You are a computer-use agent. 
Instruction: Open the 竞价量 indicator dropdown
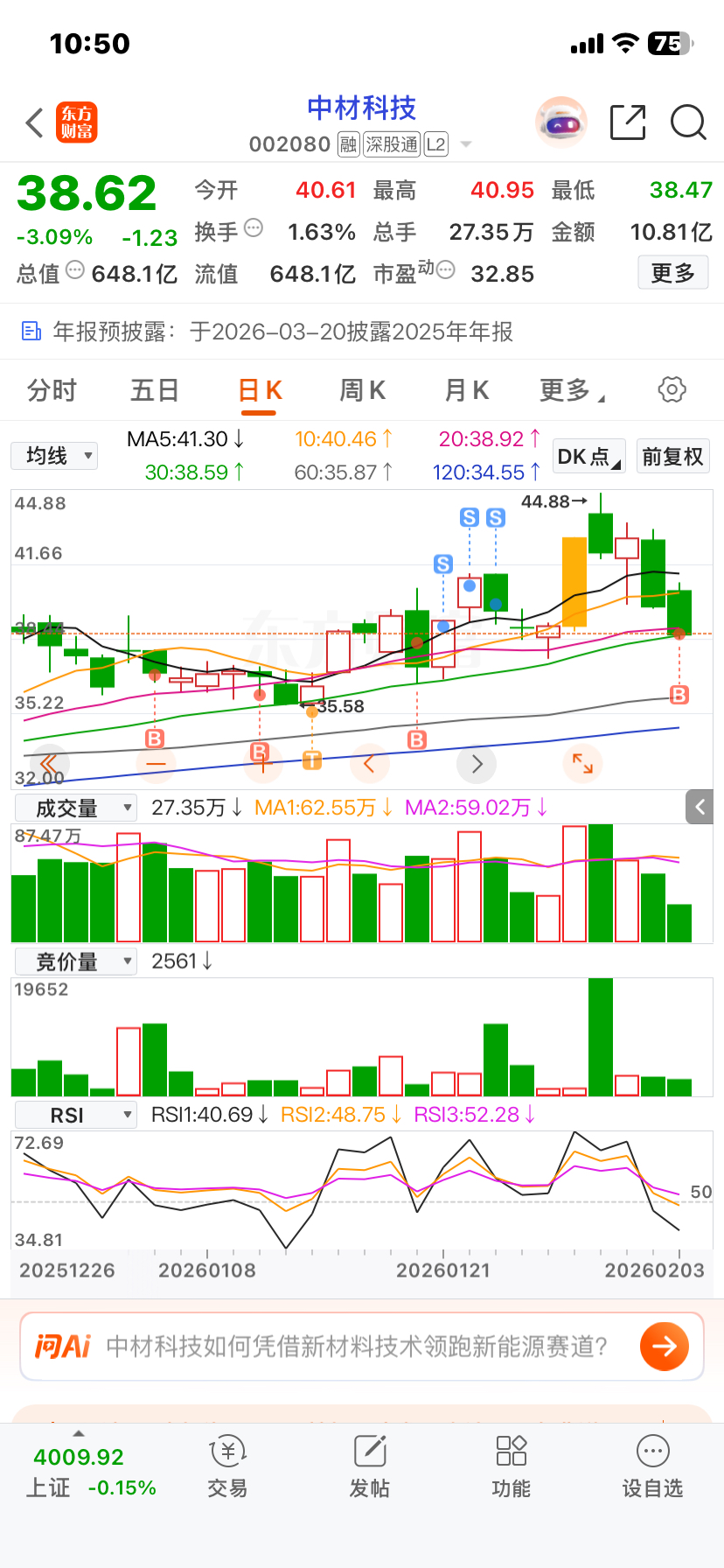pyautogui.click(x=75, y=962)
